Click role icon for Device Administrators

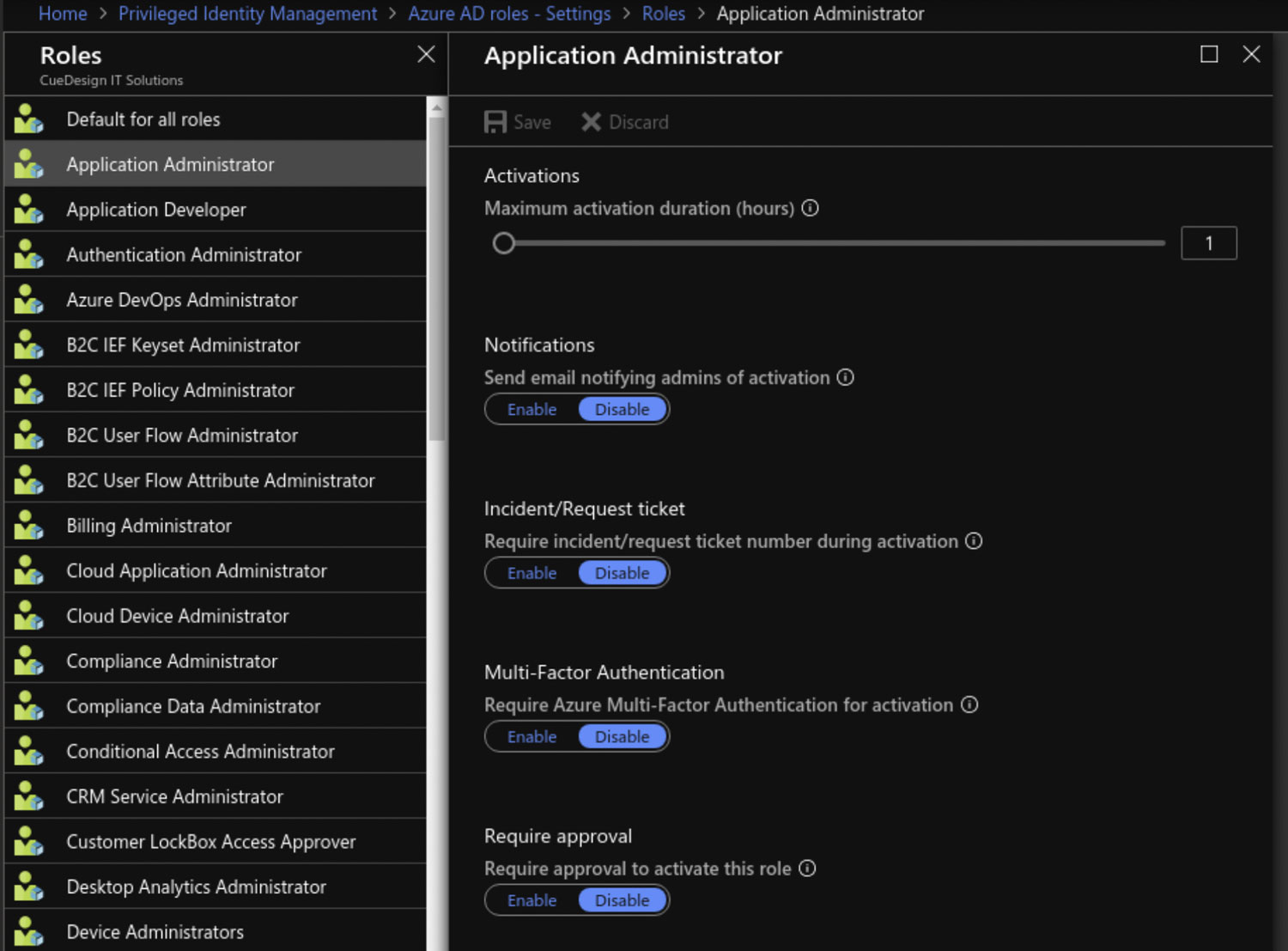coord(28,932)
